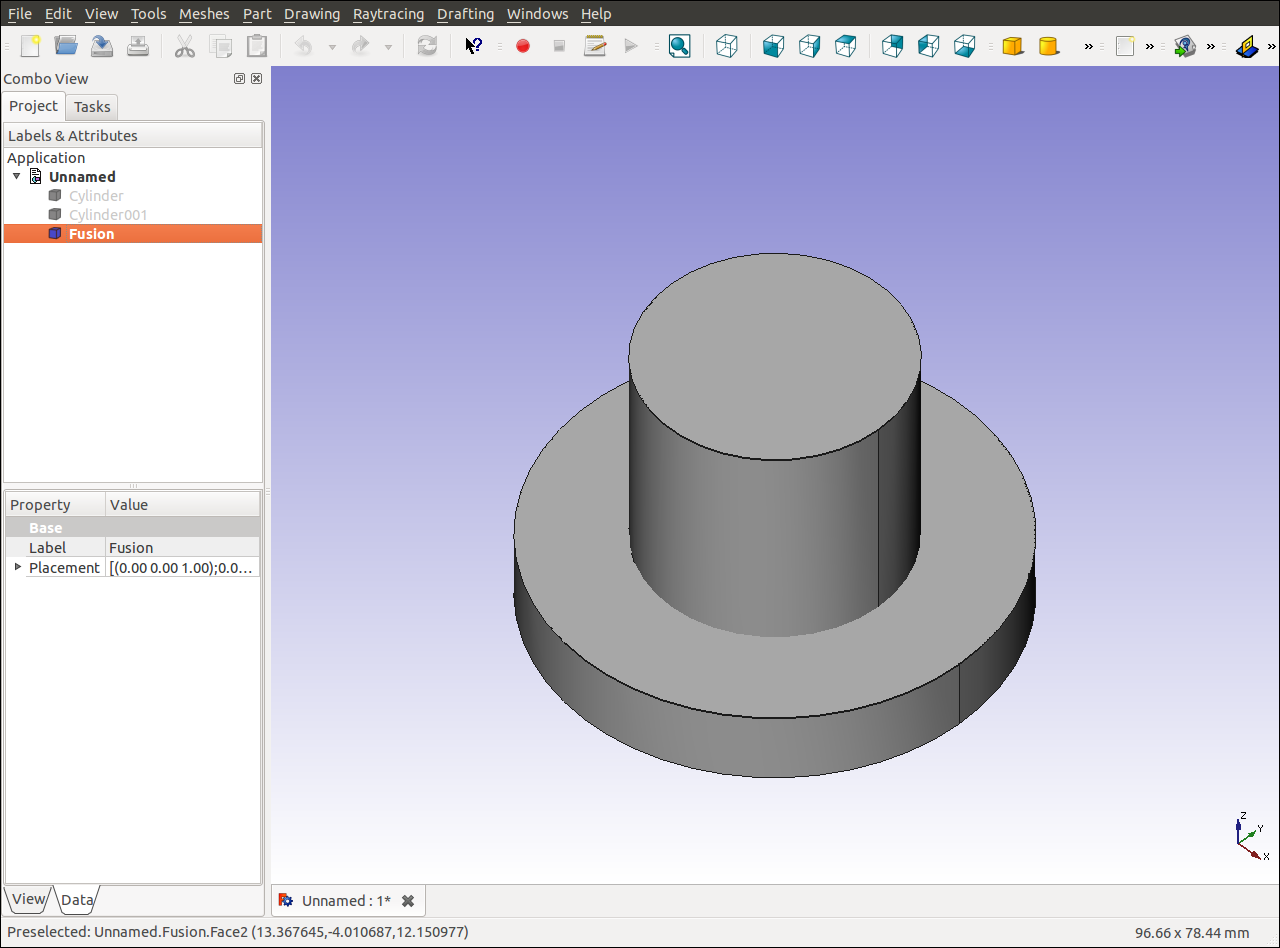Open the Raytracing menu
This screenshot has width=1280, height=948.
coord(388,14)
